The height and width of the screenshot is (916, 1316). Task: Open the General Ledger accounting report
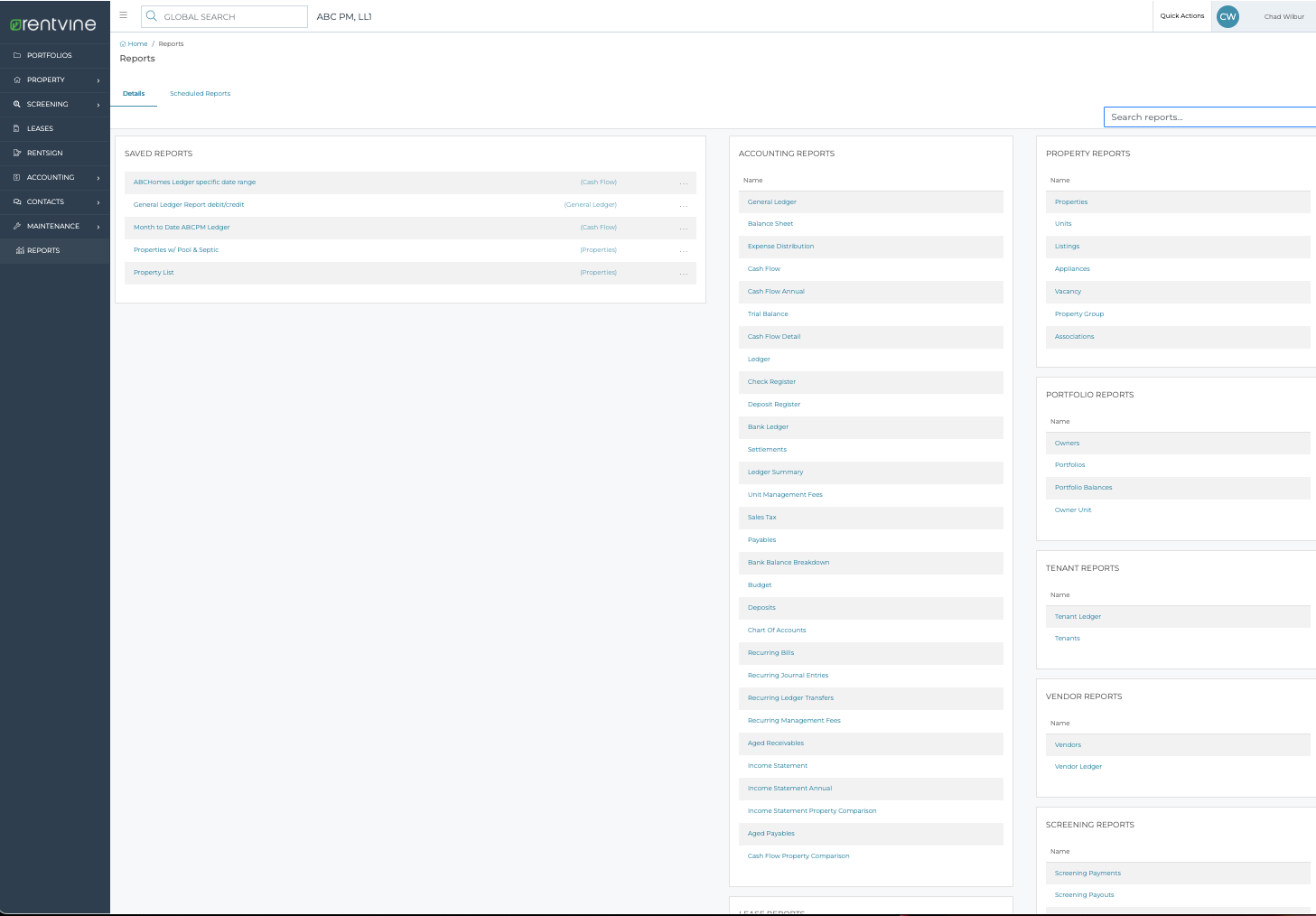pyautogui.click(x=772, y=201)
